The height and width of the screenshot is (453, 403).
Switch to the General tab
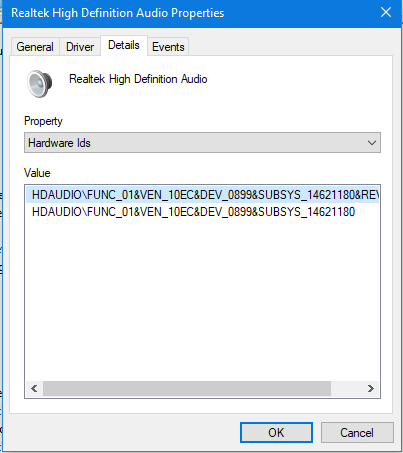click(x=35, y=47)
